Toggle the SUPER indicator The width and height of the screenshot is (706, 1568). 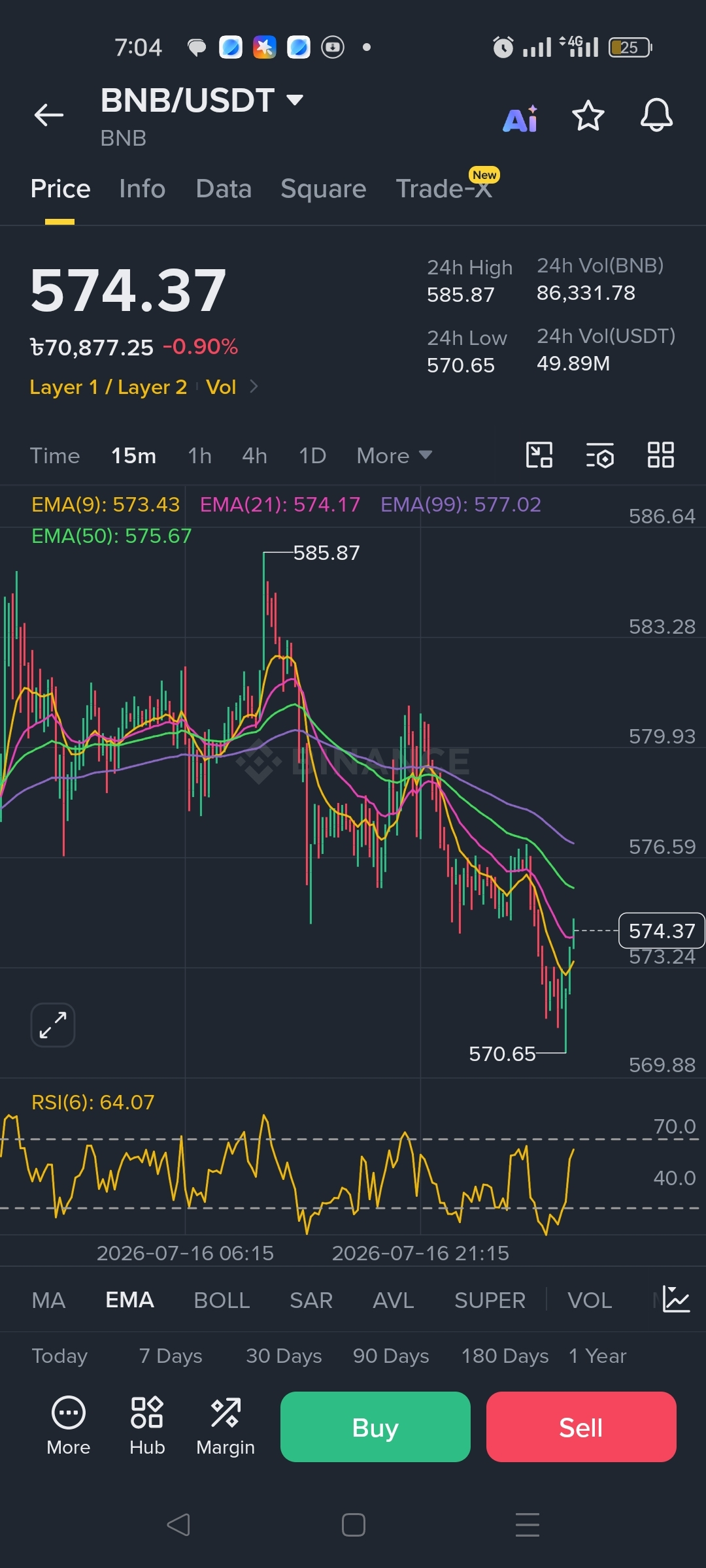tap(490, 1300)
